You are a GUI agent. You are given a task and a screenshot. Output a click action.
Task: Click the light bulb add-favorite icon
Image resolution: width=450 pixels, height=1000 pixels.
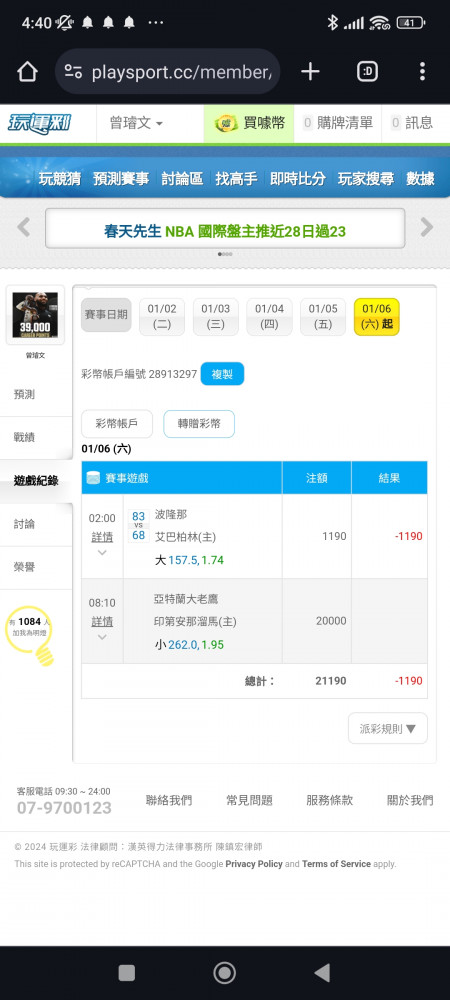point(44,654)
